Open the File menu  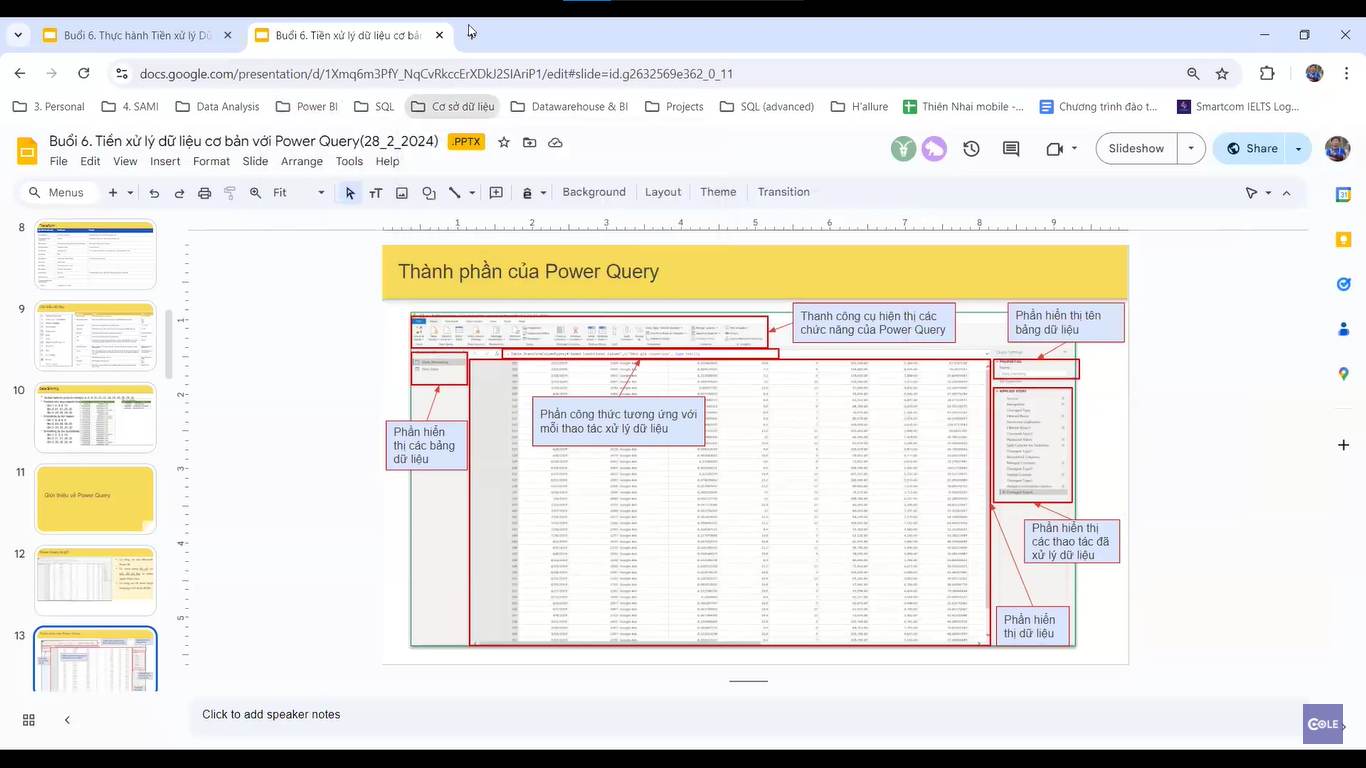click(58, 161)
